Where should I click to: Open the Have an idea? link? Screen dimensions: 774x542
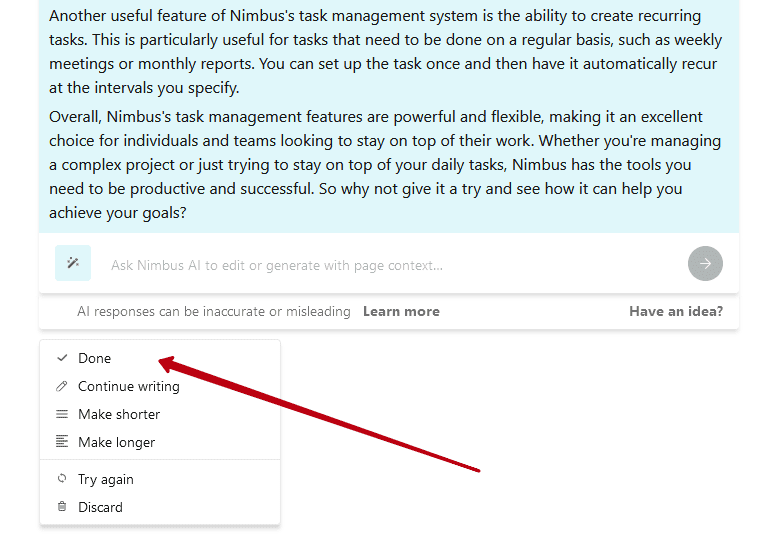coord(676,311)
